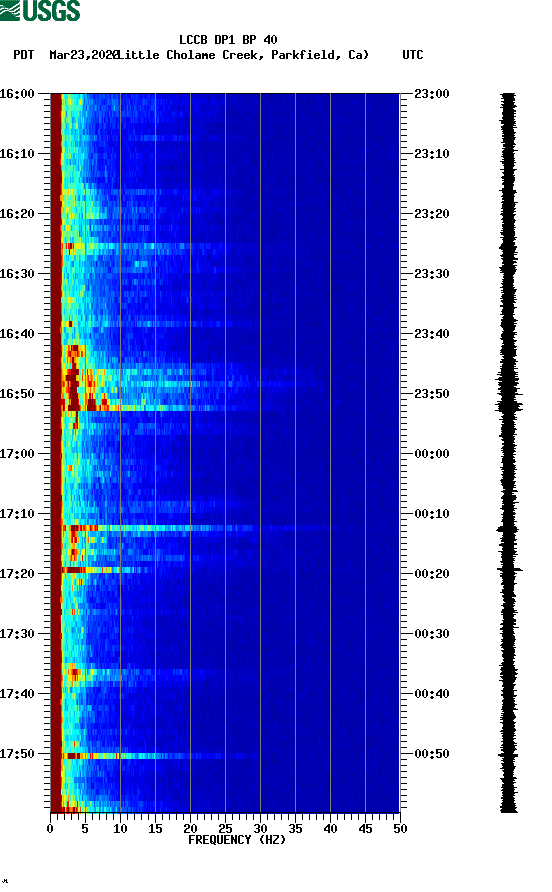Click the 17:20 PDT time label
Image resolution: width=552 pixels, height=892 pixels.
point(17,574)
